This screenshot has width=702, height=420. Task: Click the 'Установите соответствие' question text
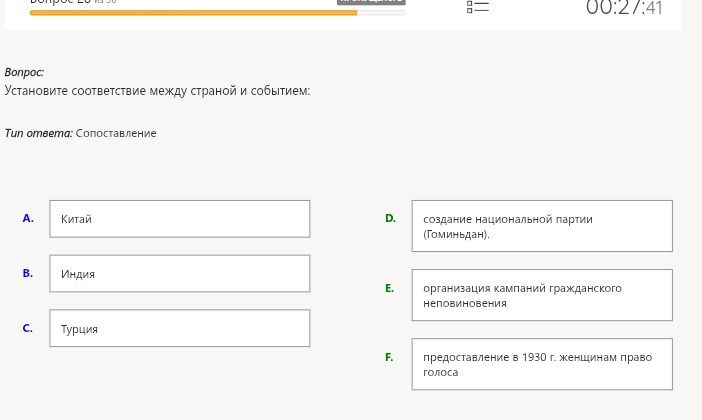click(x=157, y=91)
